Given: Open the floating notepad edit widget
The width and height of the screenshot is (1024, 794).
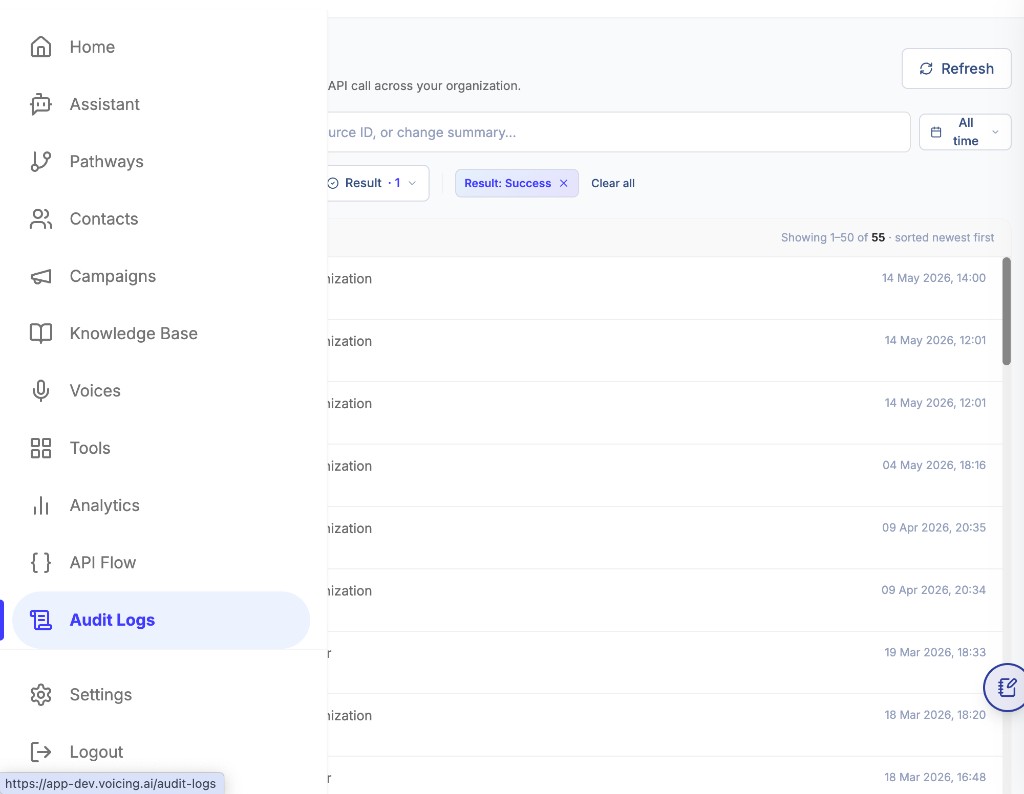Looking at the screenshot, I should tap(1006, 687).
